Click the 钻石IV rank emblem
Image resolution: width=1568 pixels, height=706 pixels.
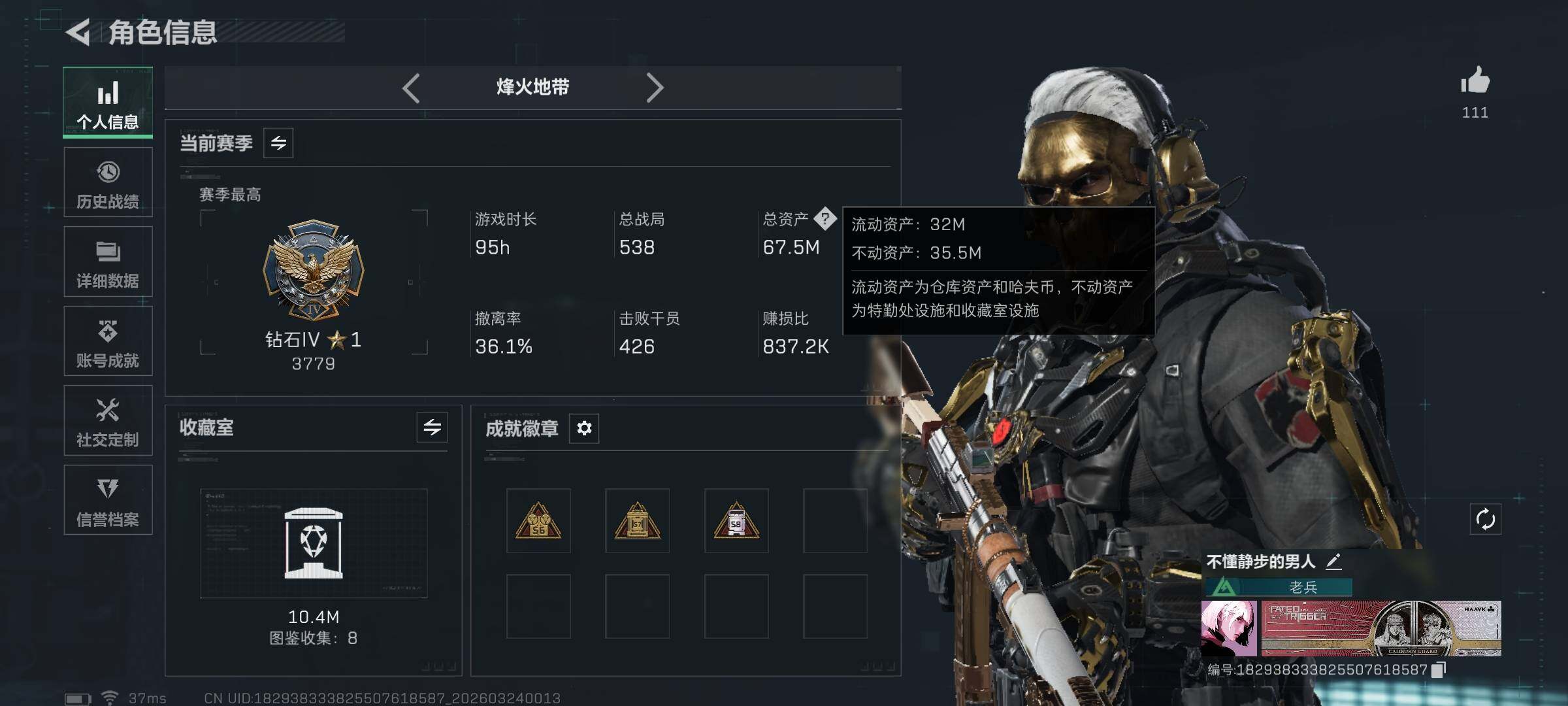click(x=314, y=269)
